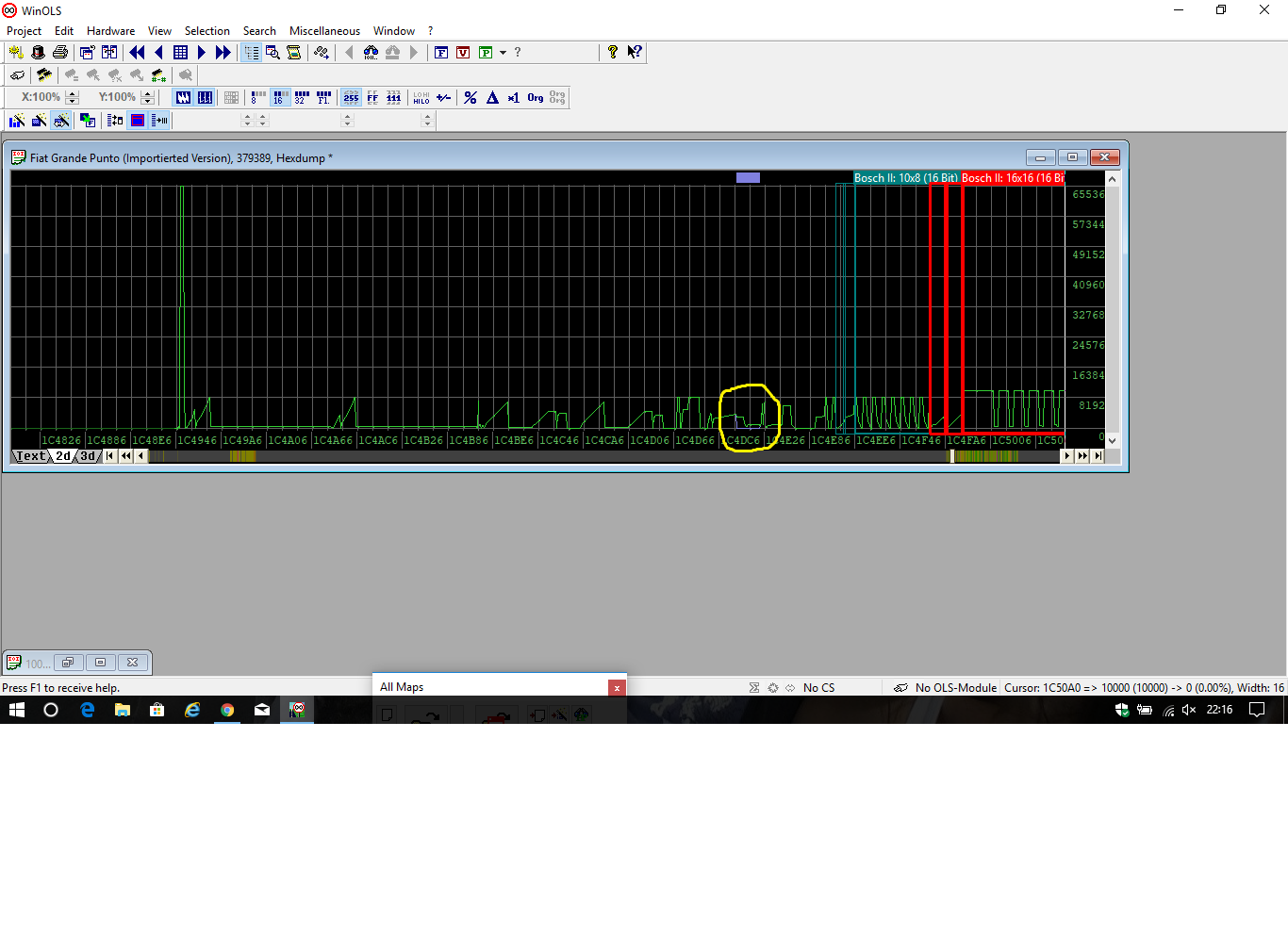Click the context help arrow-question icon
The width and height of the screenshot is (1288, 935).
coord(635,53)
